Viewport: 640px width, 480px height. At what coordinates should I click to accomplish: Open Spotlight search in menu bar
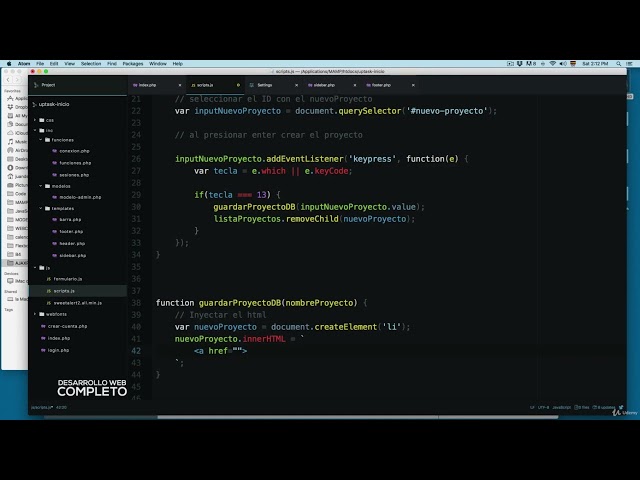coord(618,64)
